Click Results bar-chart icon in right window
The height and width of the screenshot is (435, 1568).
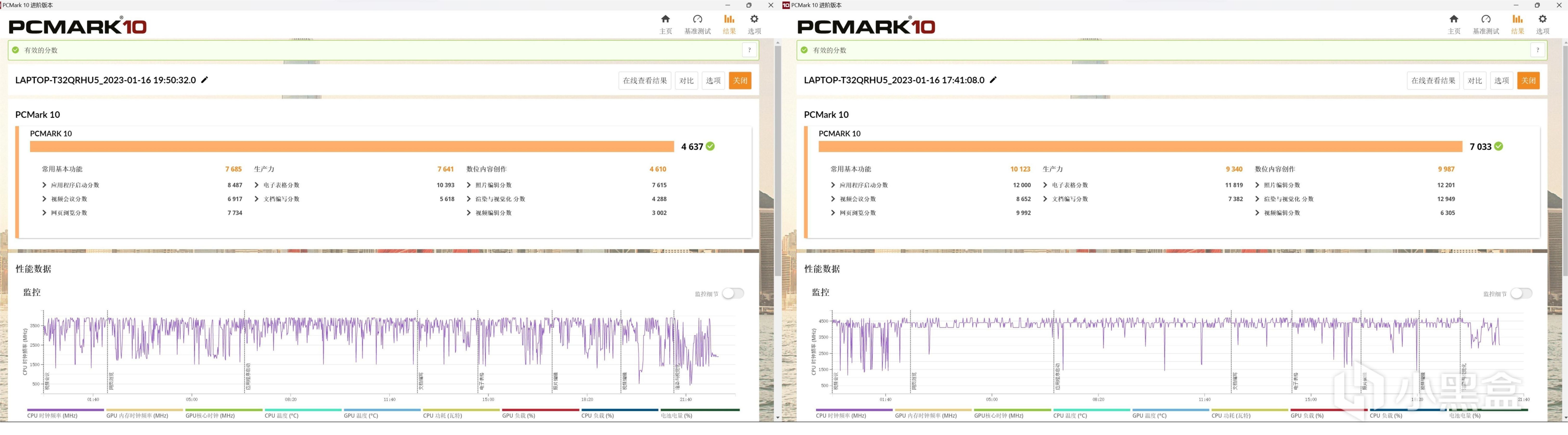(x=1517, y=20)
